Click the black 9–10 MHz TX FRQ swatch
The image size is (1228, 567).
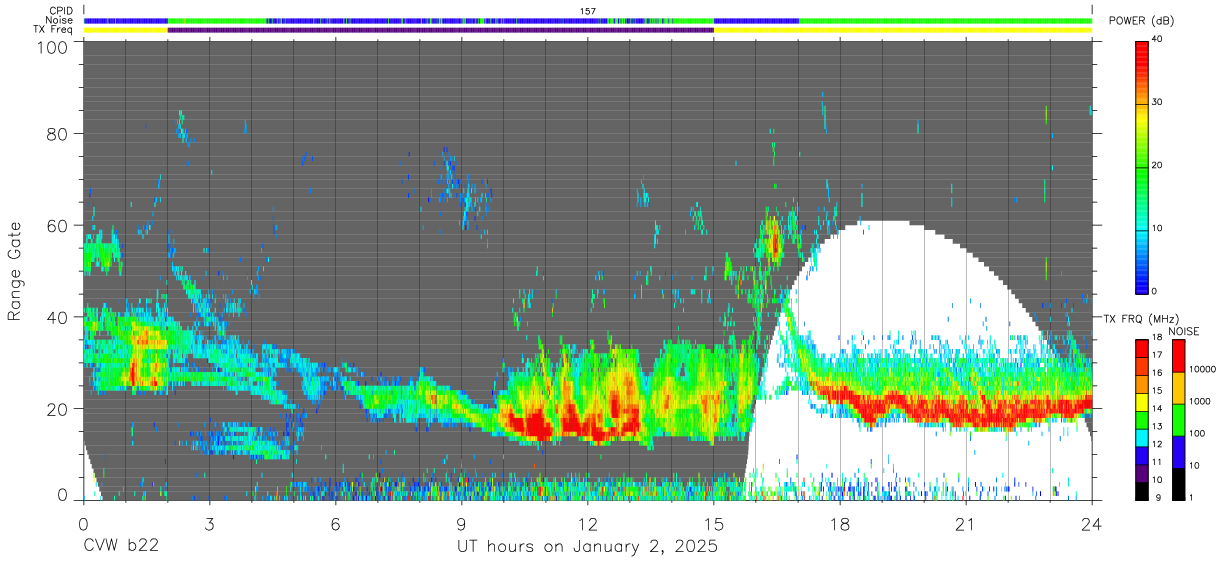pyautogui.click(x=1141, y=489)
